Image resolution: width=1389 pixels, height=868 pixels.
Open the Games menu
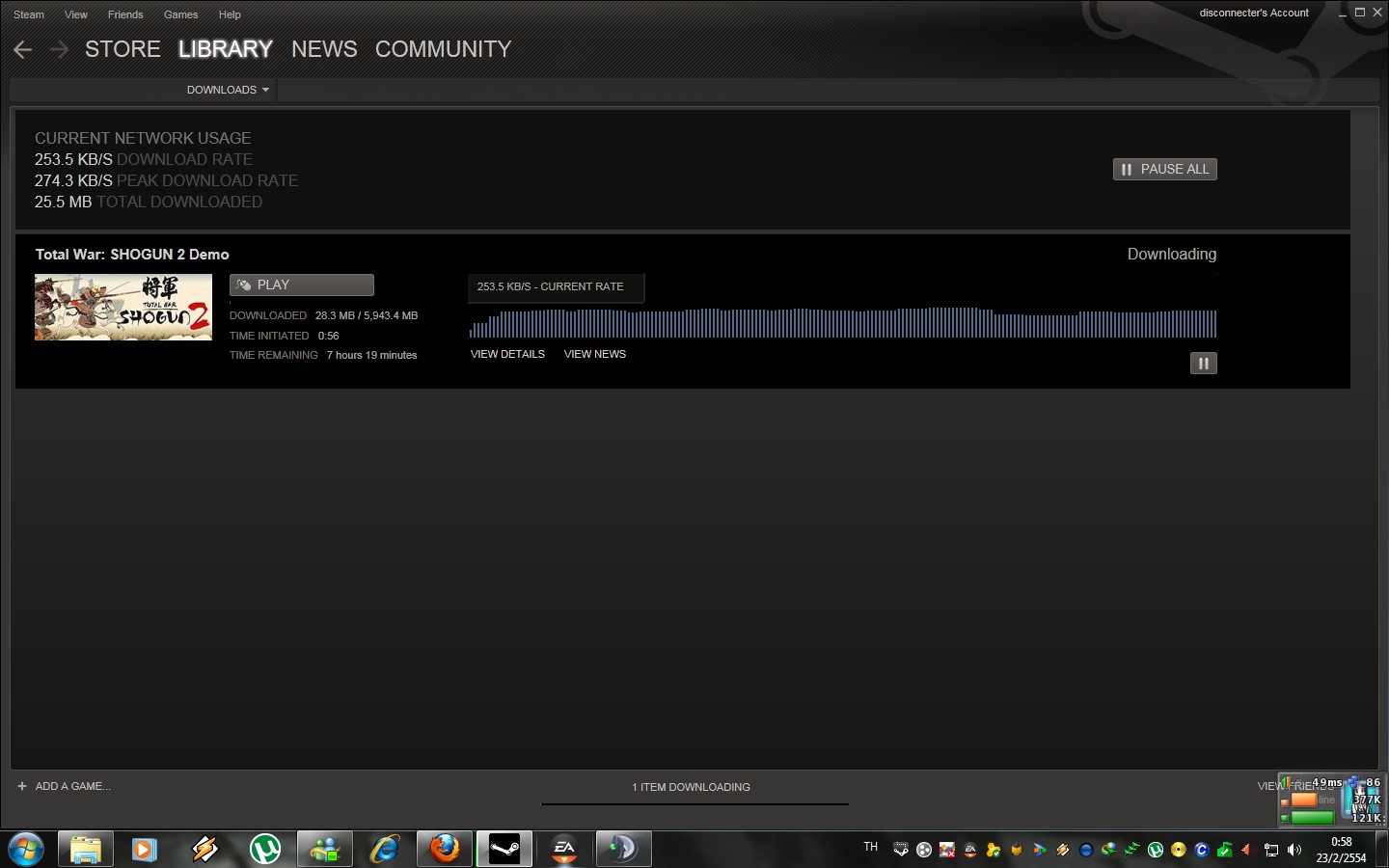pyautogui.click(x=181, y=14)
